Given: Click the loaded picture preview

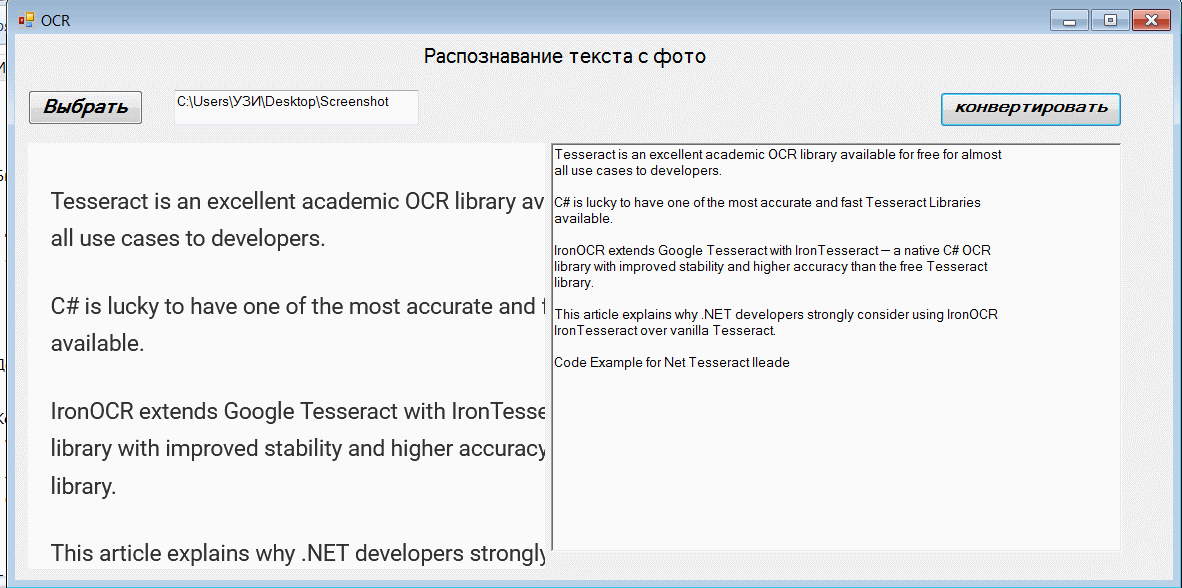Looking at the screenshot, I should [x=286, y=356].
